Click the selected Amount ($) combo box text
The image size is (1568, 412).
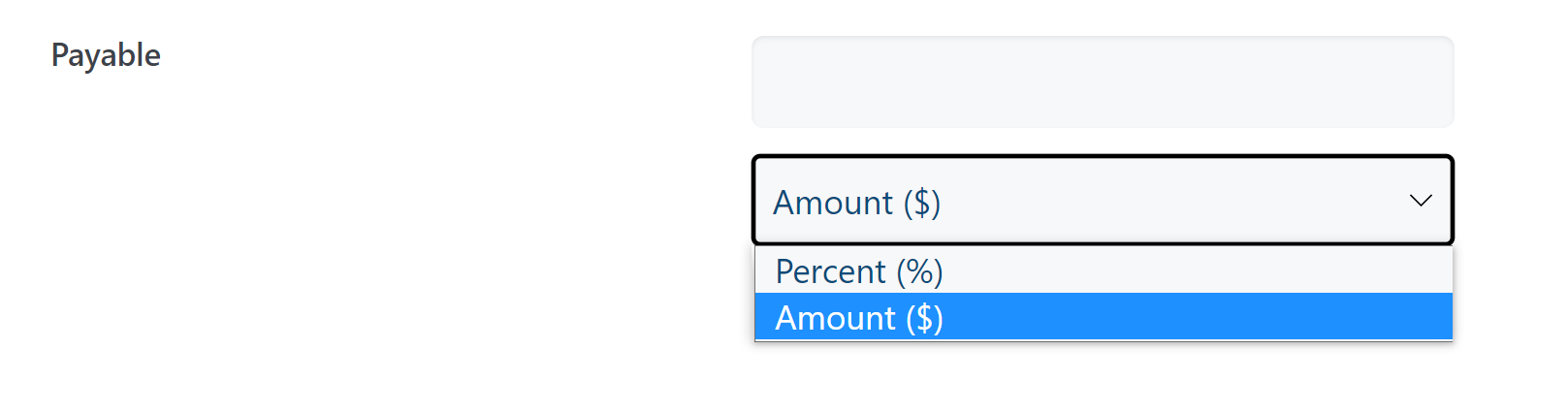(x=857, y=203)
